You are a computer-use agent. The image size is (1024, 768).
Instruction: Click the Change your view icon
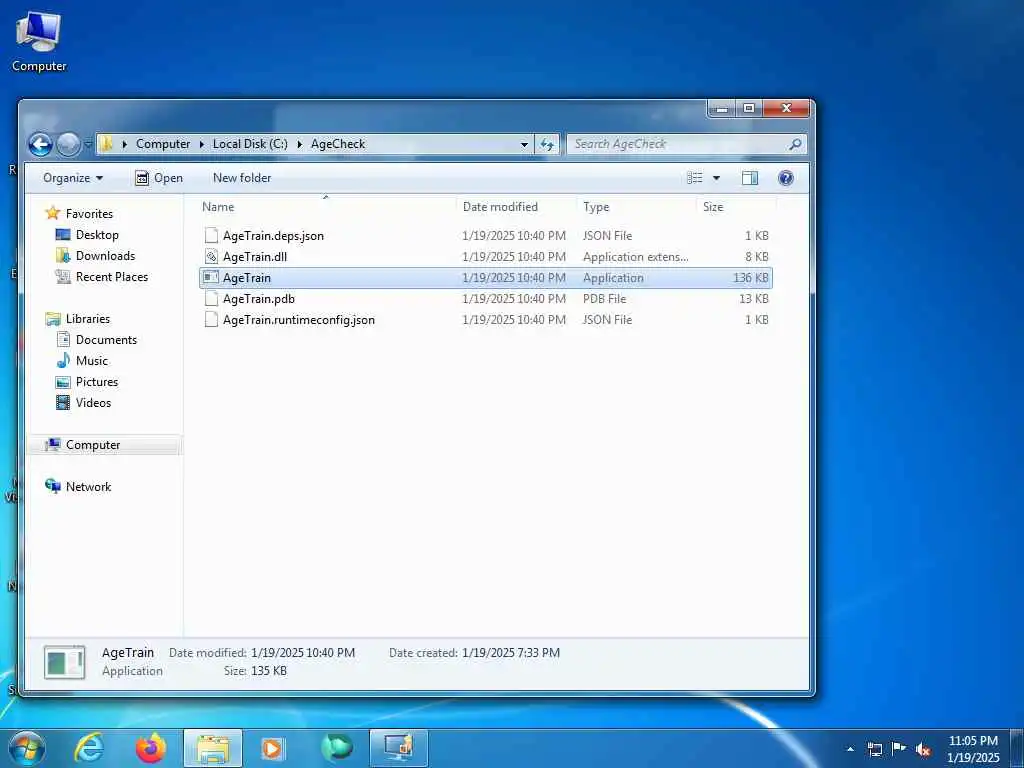click(694, 178)
